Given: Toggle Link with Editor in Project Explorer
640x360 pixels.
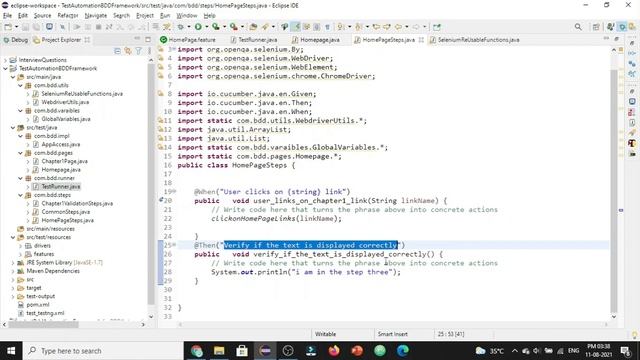Looking at the screenshot, I should tap(128, 51).
